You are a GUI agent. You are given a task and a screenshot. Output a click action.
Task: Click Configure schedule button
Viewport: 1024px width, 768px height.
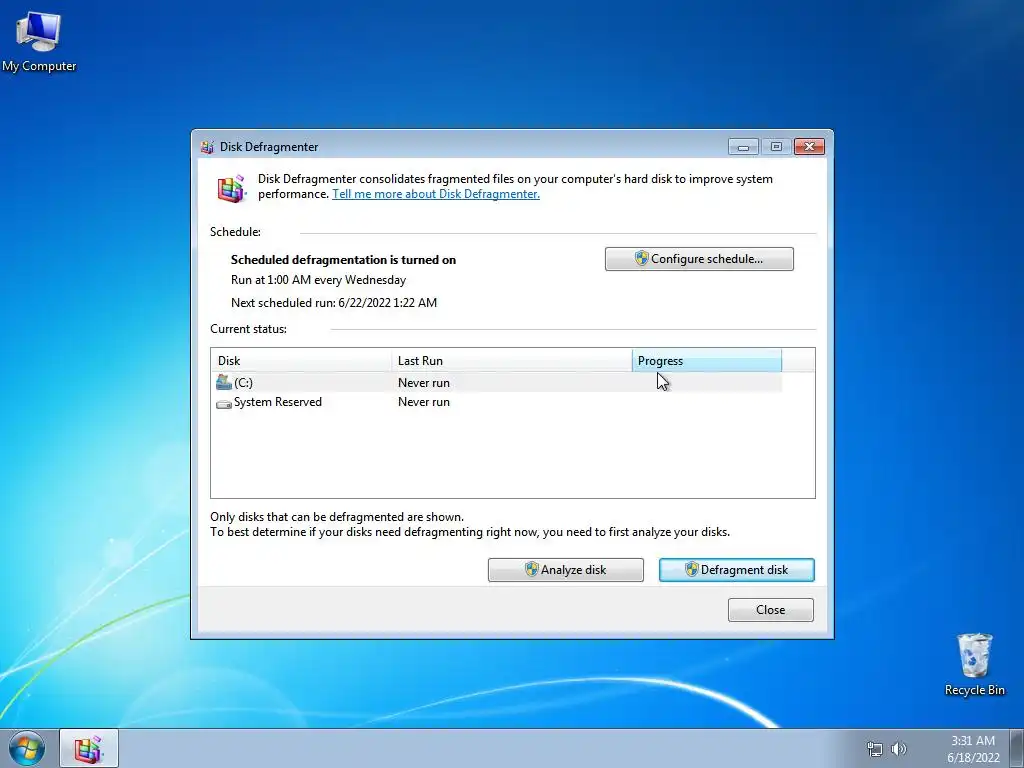coord(699,259)
